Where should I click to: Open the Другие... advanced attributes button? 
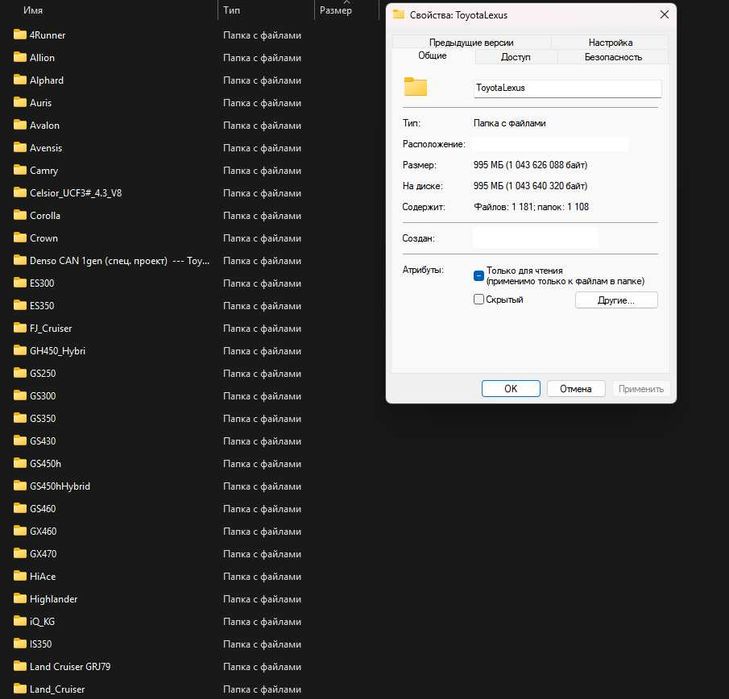click(616, 300)
